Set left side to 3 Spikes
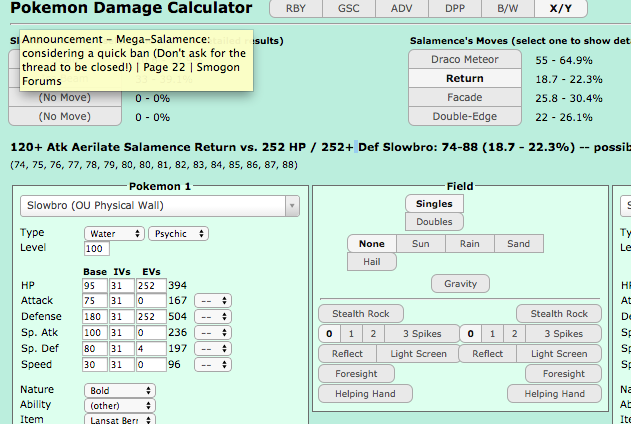631x424 pixels. click(x=422, y=334)
